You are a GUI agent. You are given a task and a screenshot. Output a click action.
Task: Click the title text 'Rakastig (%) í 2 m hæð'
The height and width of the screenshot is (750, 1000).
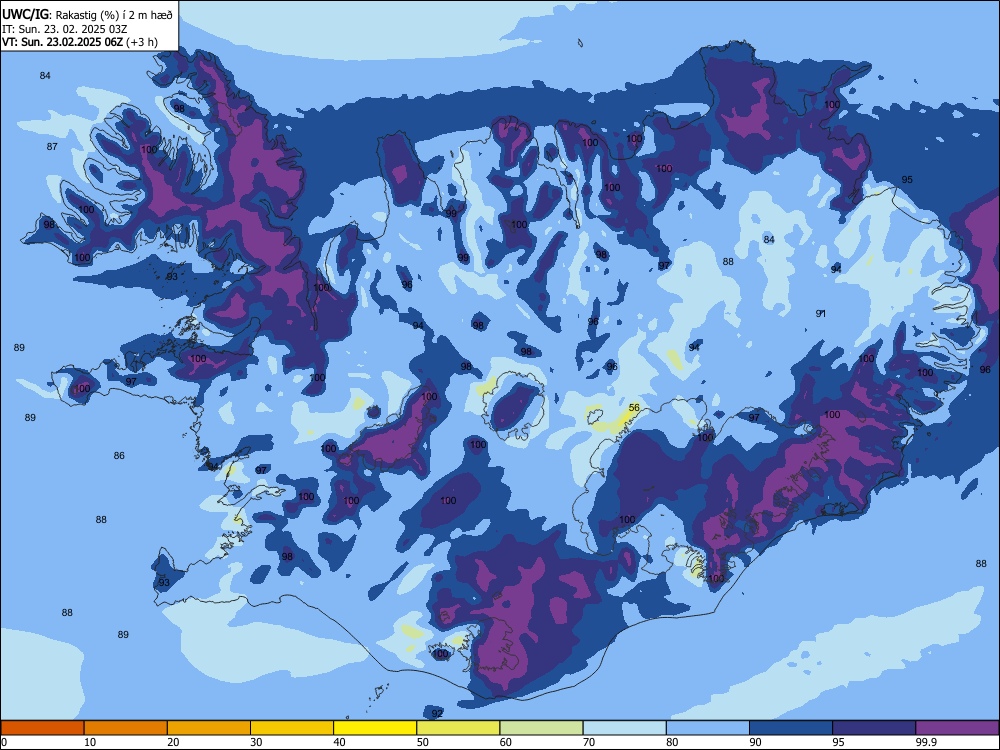(x=115, y=15)
